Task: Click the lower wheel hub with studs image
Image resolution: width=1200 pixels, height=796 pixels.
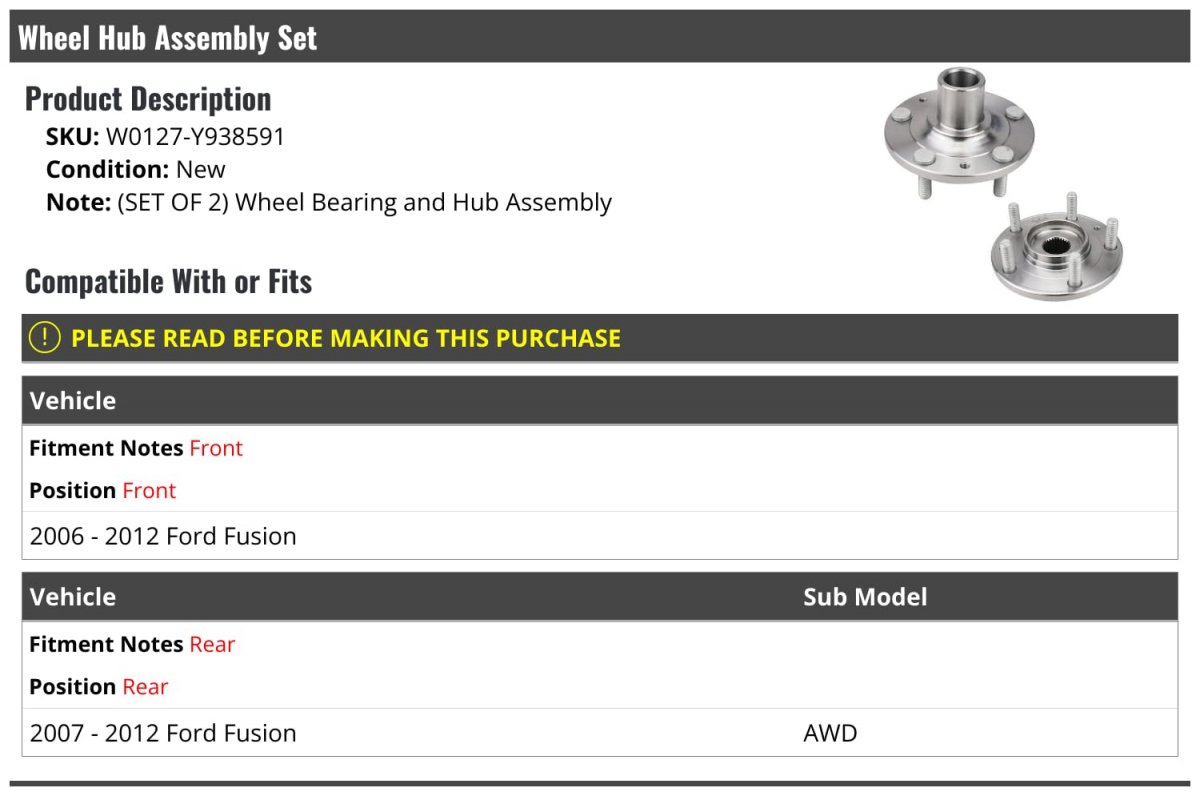Action: coord(1056,248)
